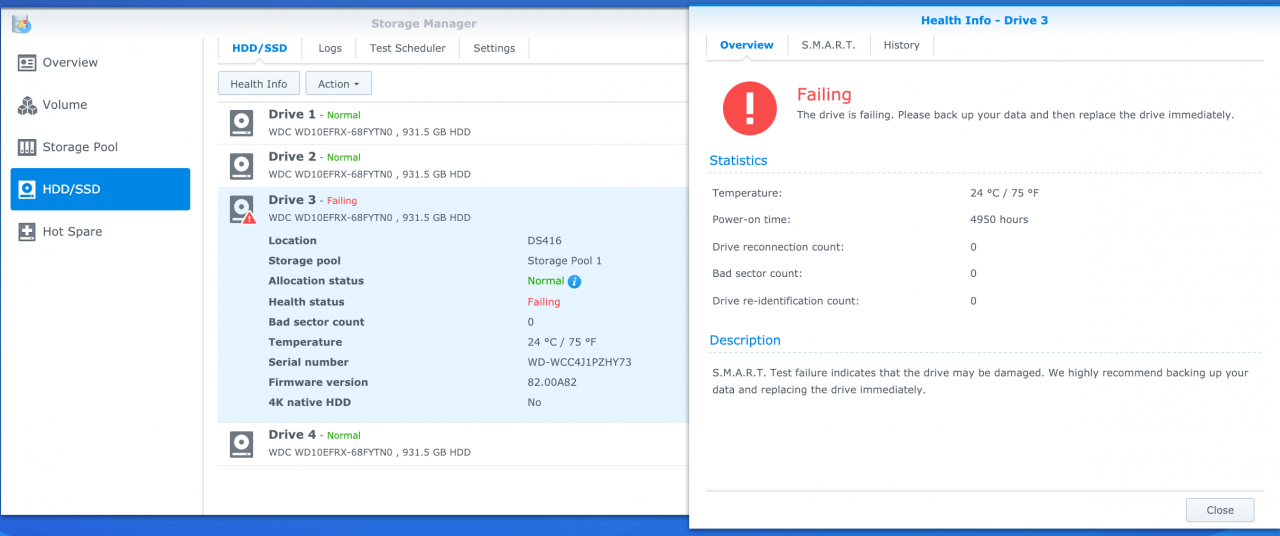Viewport: 1280px width, 536px height.
Task: Click the red Failing health status value
Action: pyautogui.click(x=544, y=302)
